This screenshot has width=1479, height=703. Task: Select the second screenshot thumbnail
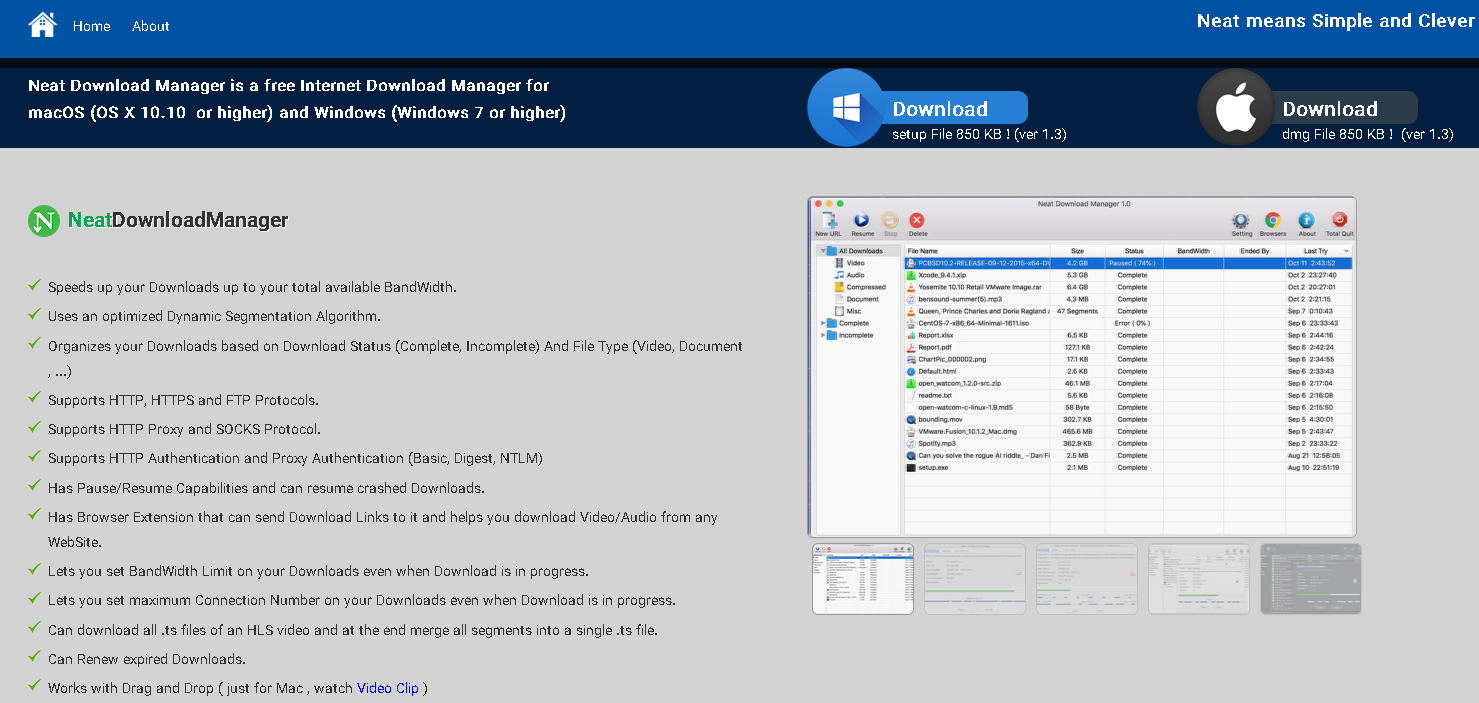(974, 578)
